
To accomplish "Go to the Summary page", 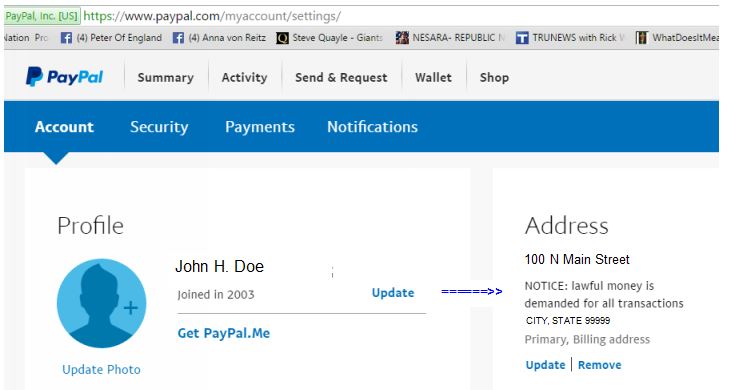I will tap(165, 77).
